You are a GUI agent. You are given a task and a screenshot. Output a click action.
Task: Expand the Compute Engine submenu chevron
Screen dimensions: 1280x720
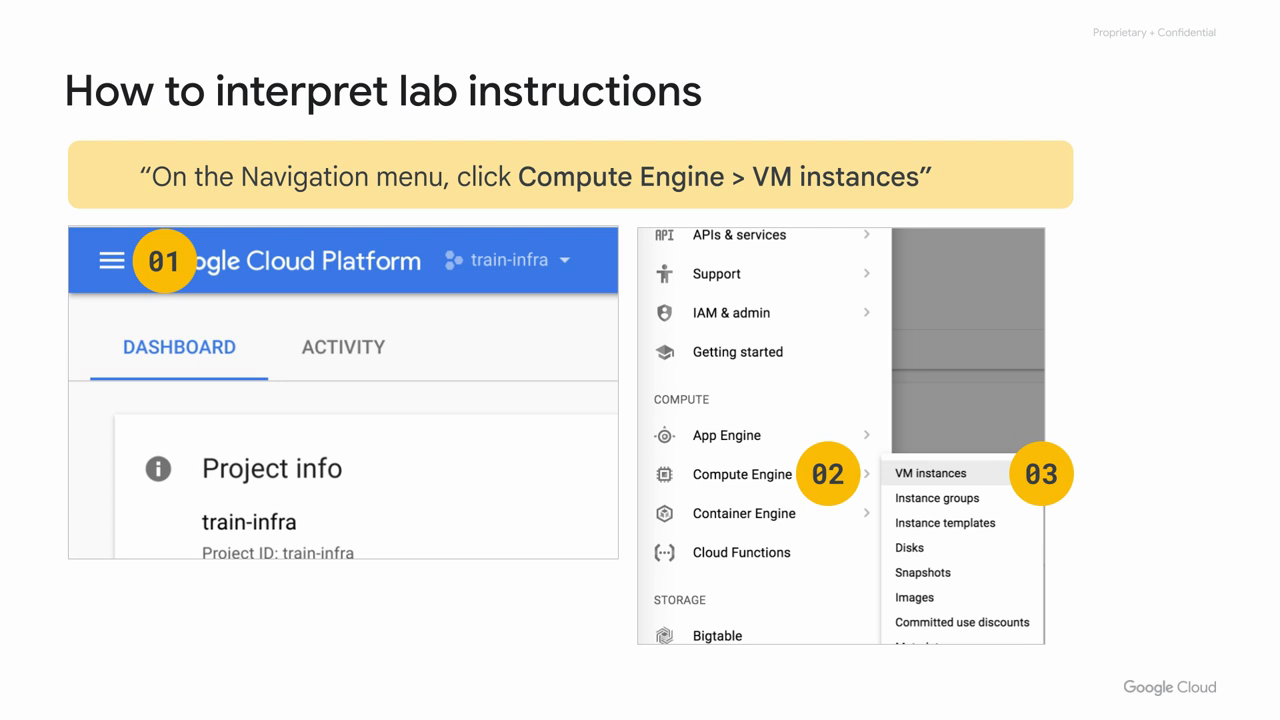pos(866,473)
